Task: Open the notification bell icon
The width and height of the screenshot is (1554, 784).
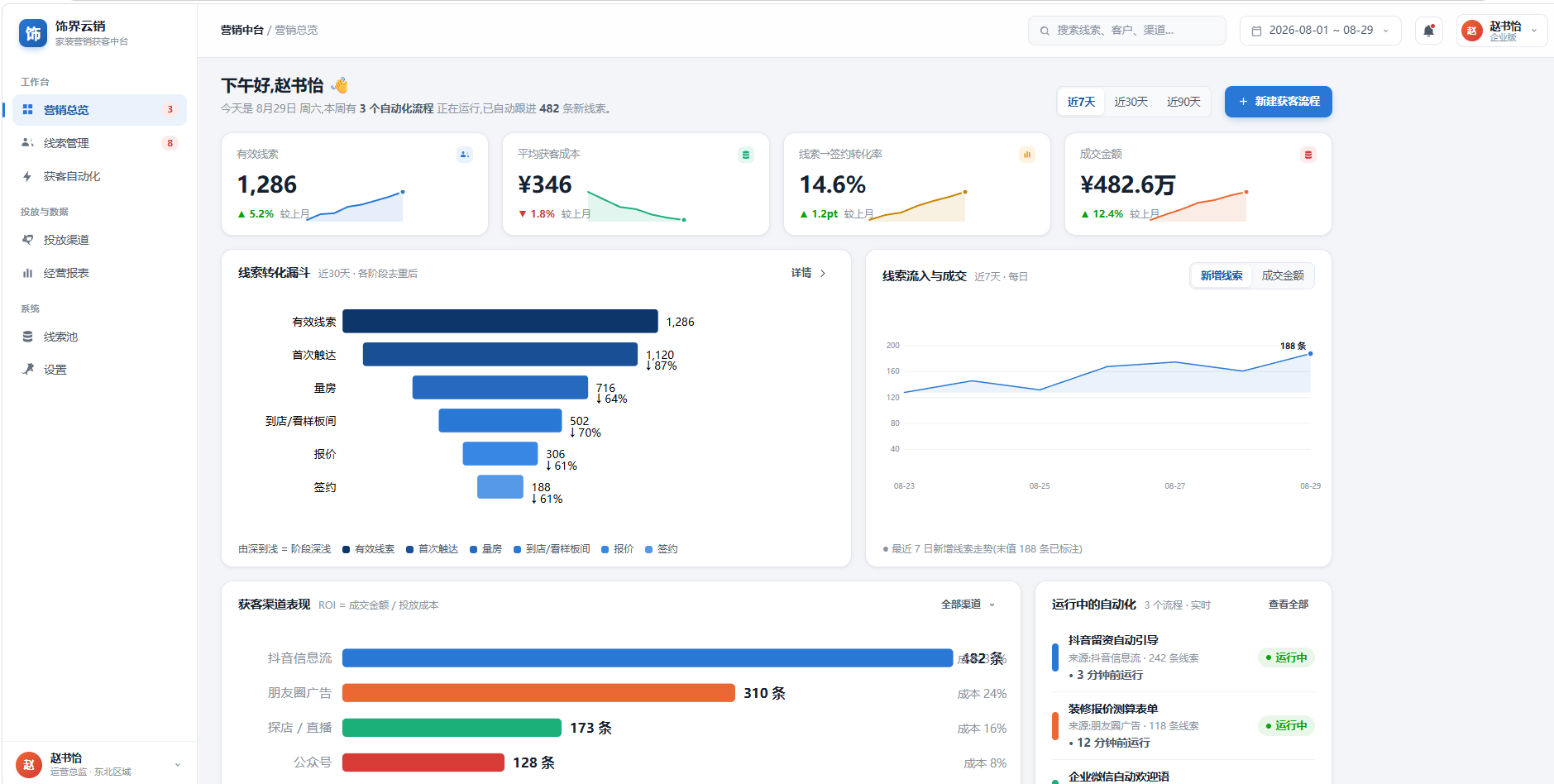Action: [x=1428, y=31]
